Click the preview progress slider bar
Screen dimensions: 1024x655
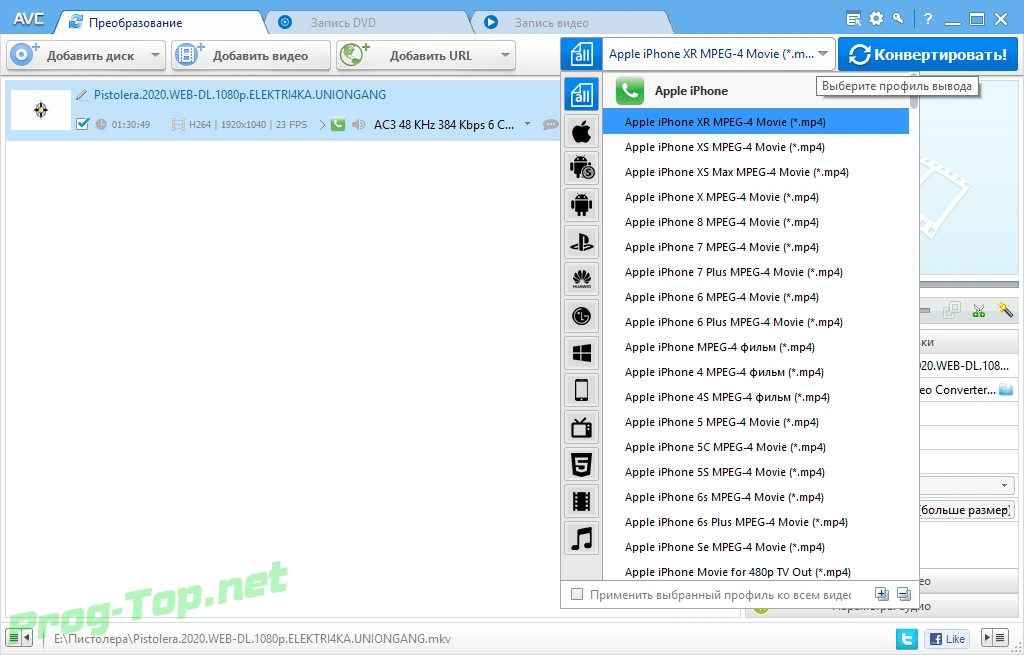point(969,285)
